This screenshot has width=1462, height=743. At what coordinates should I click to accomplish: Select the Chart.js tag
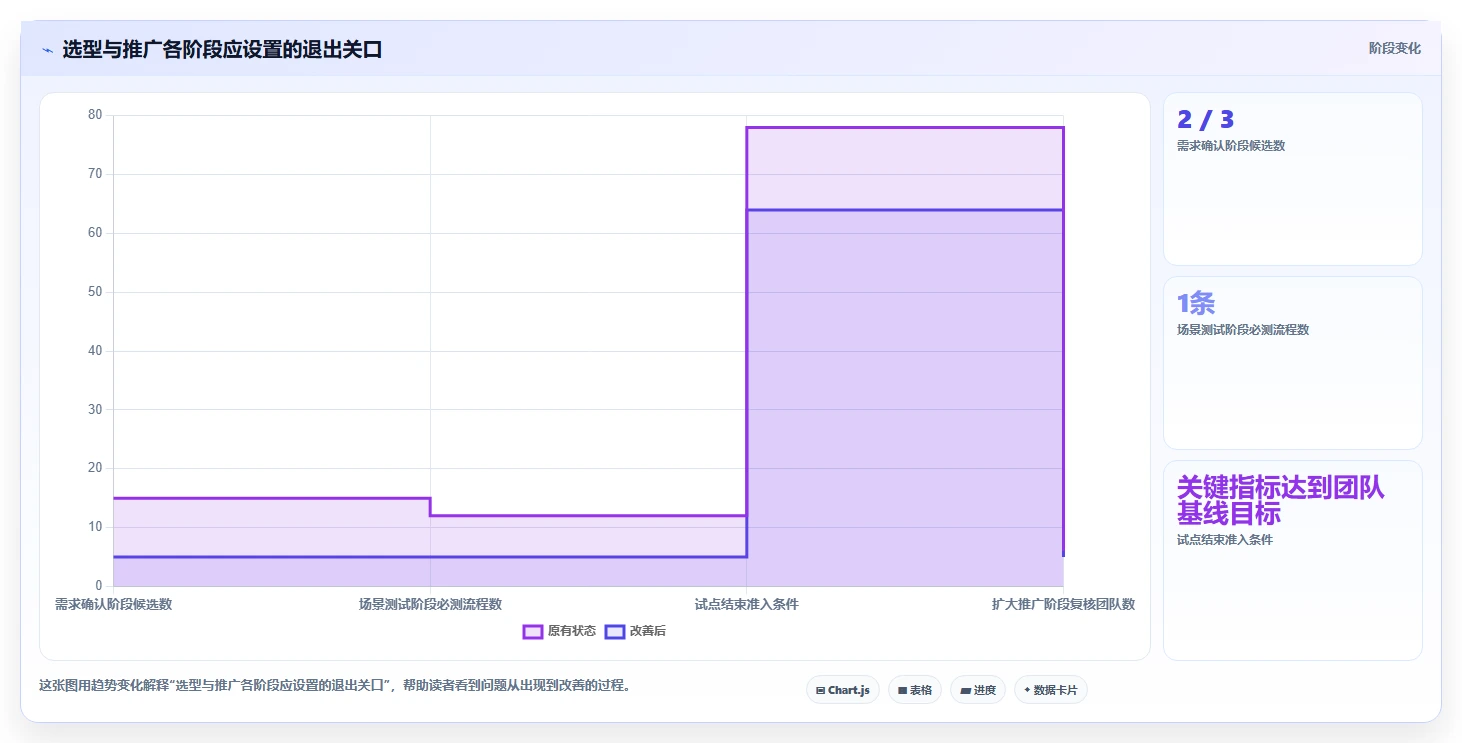point(843,690)
